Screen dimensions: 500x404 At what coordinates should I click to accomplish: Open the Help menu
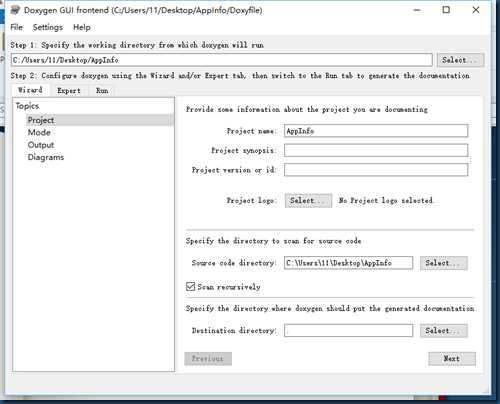[82, 27]
